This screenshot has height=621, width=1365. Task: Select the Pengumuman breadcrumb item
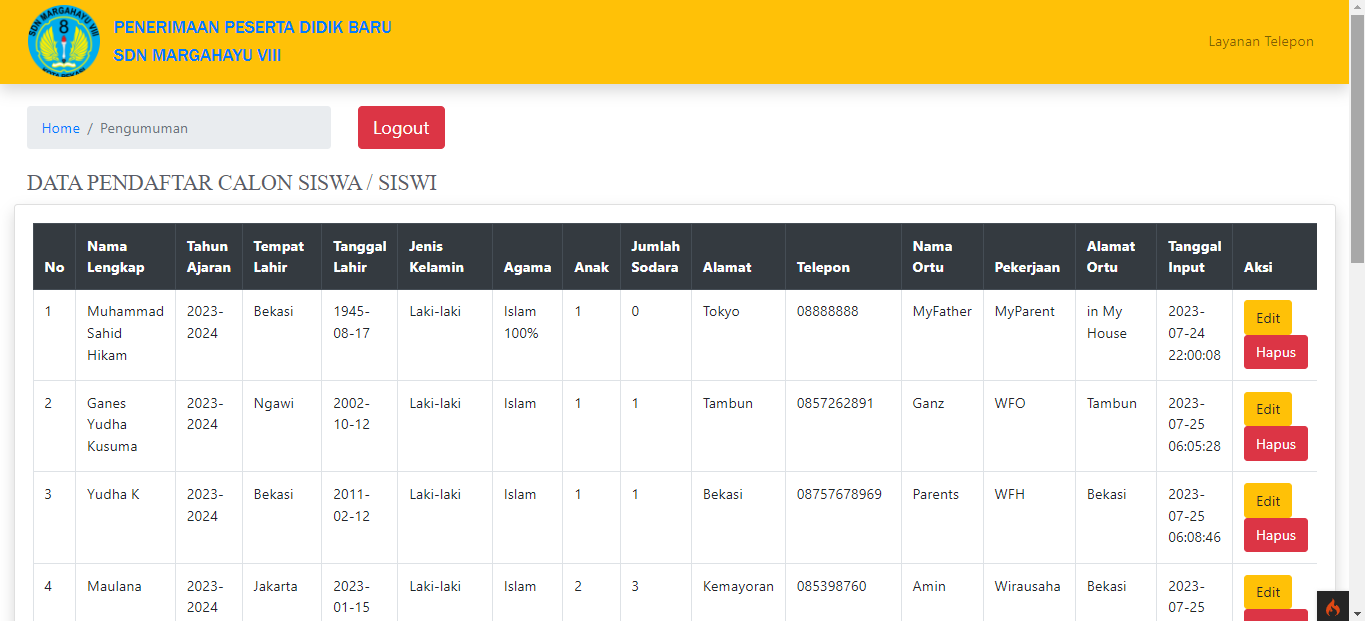point(144,128)
